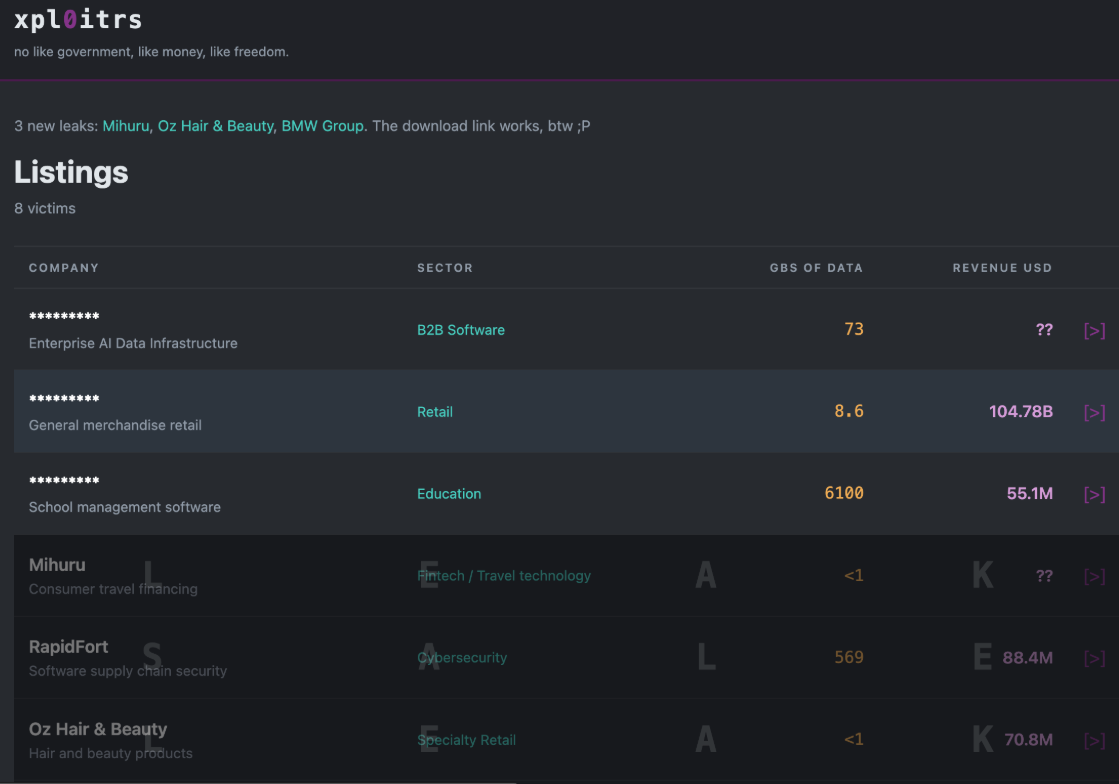Click the 6100 GBs data value
Screen dimensions: 1119x784
point(844,494)
